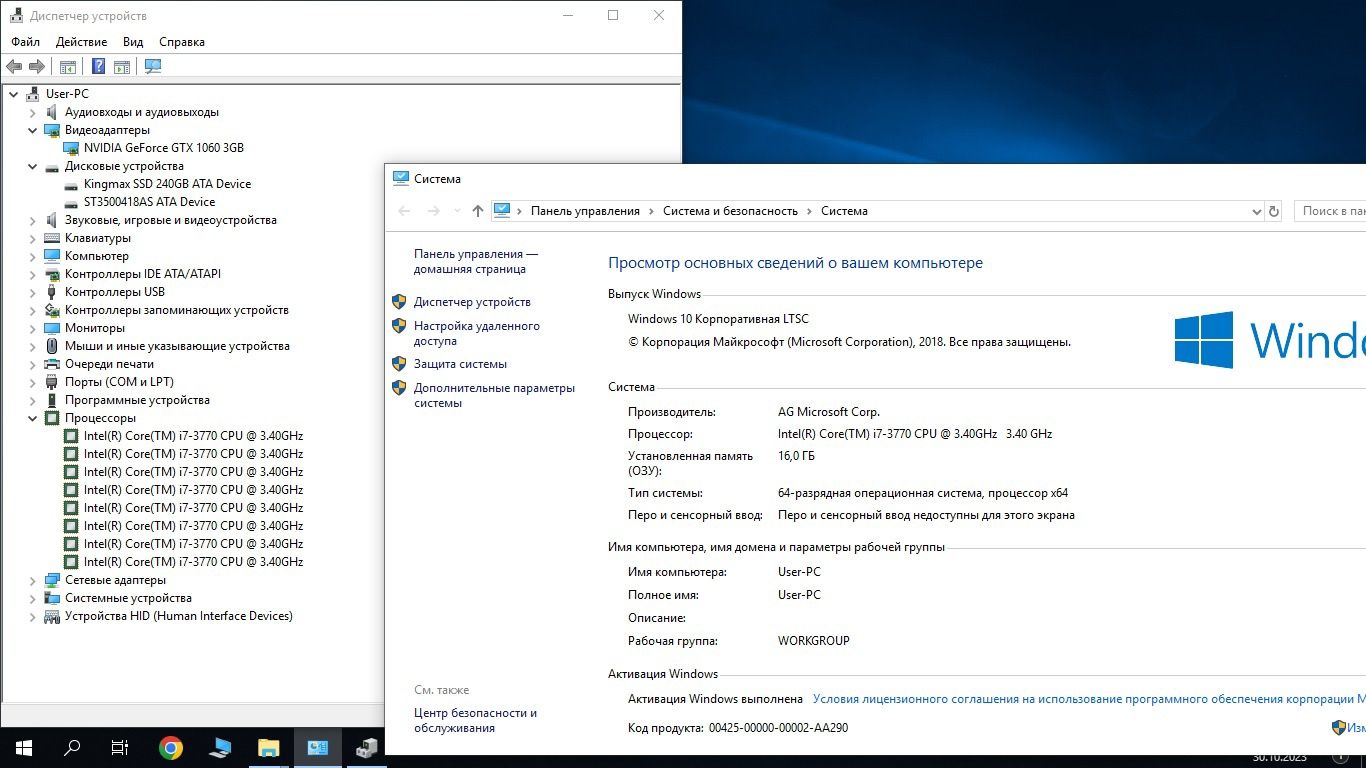
Task: Open Настройка удаленного доступа link
Action: click(477, 334)
